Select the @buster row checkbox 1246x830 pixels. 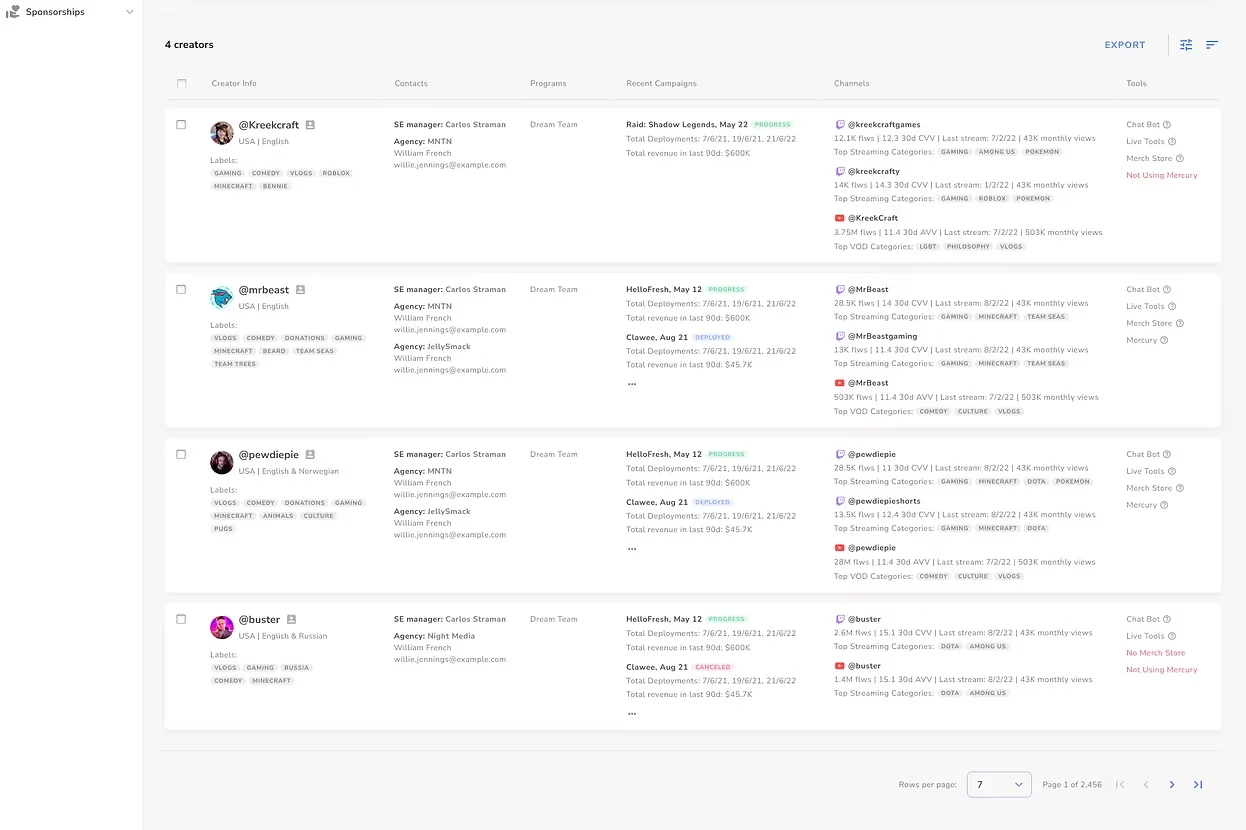pyautogui.click(x=181, y=619)
